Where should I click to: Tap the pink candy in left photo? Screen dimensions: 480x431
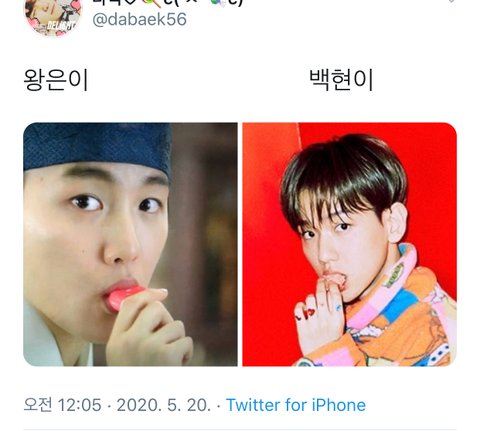122,297
